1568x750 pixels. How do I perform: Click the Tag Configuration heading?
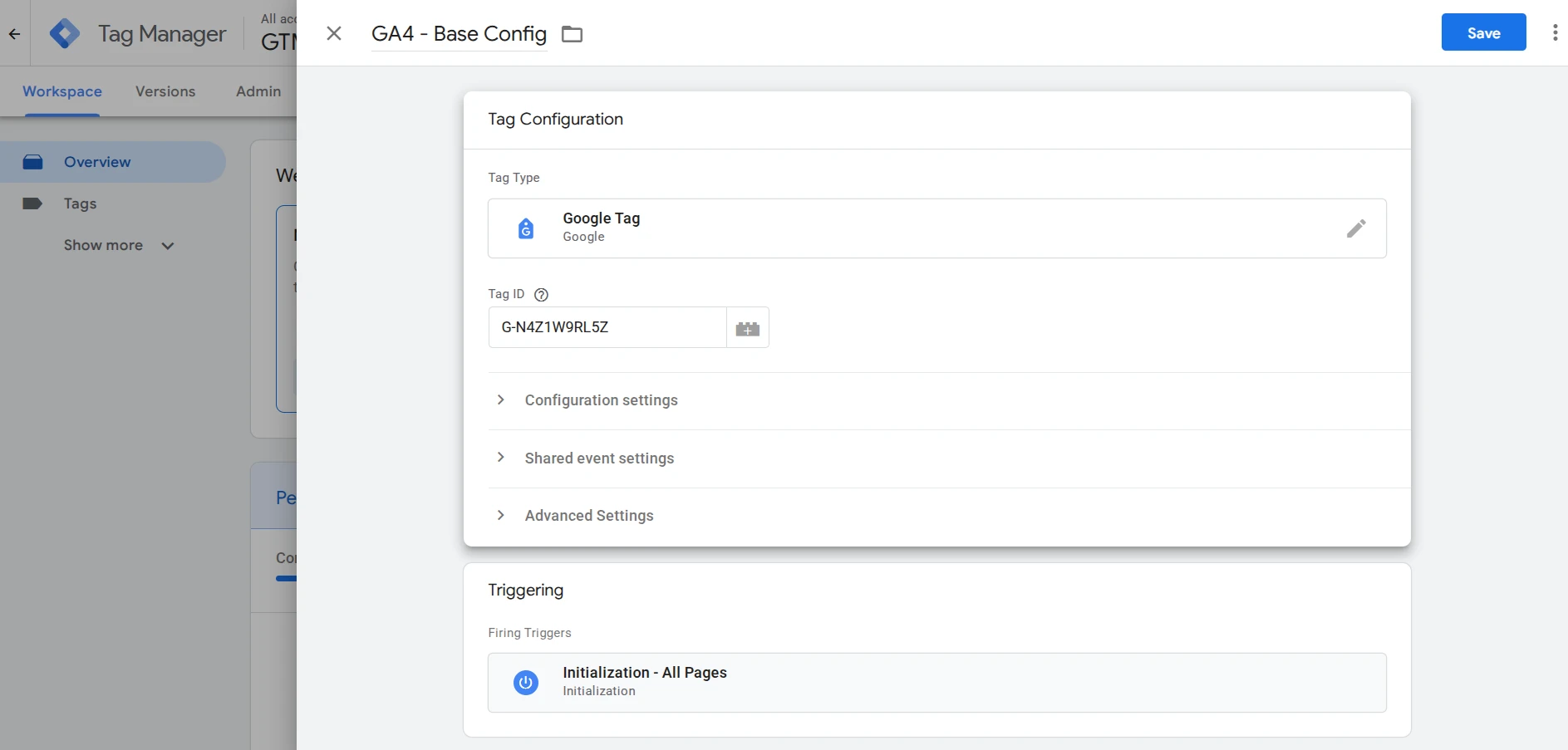pyautogui.click(x=555, y=119)
